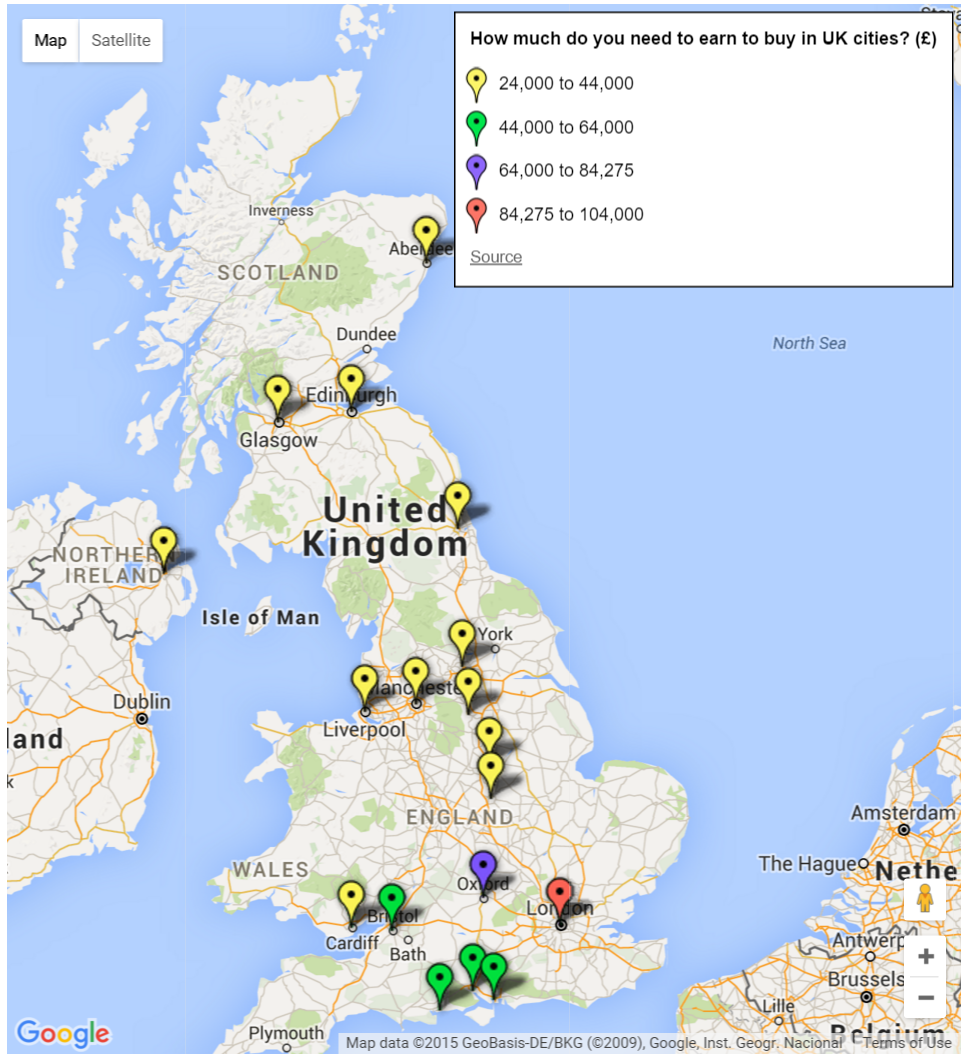Zoom in with the plus button

(x=925, y=956)
